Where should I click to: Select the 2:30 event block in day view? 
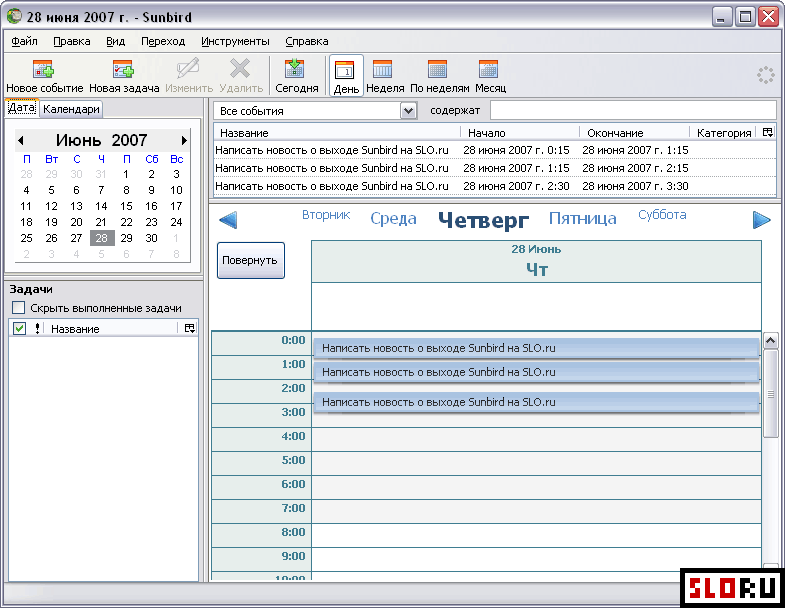536,402
